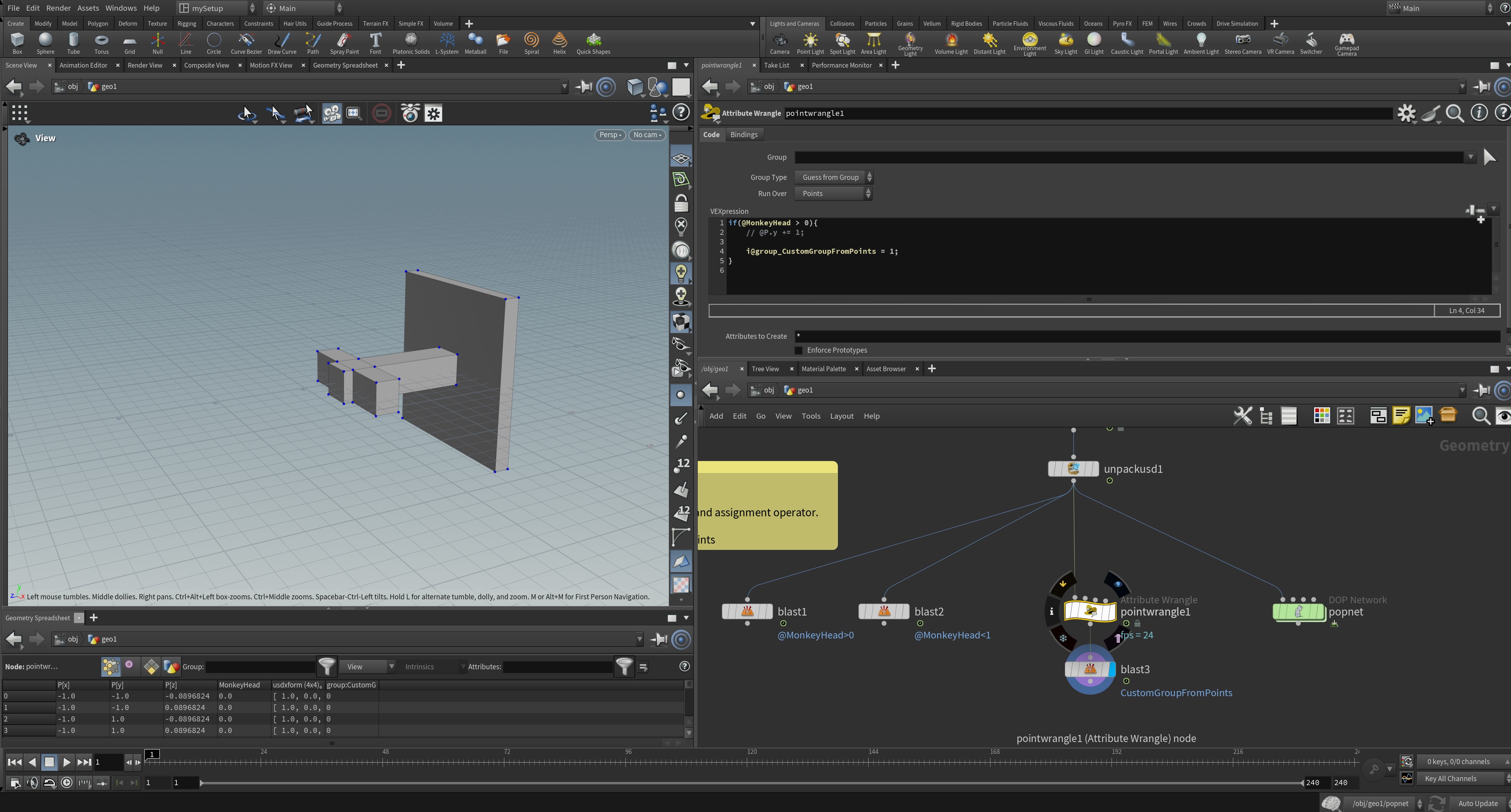Open node info for pointwrangle1 parameters
This screenshot has width=1511, height=812.
(1479, 113)
